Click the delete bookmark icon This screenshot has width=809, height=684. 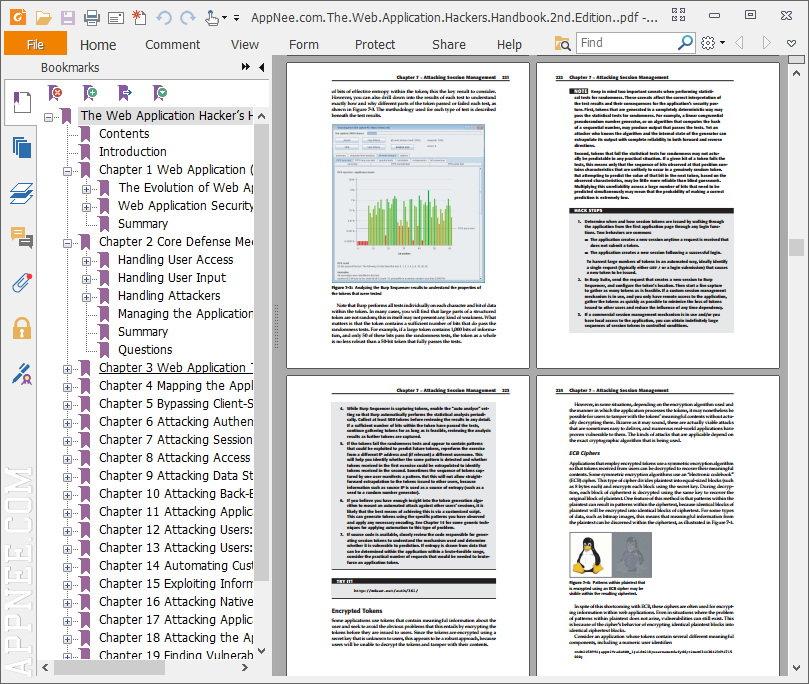click(55, 93)
